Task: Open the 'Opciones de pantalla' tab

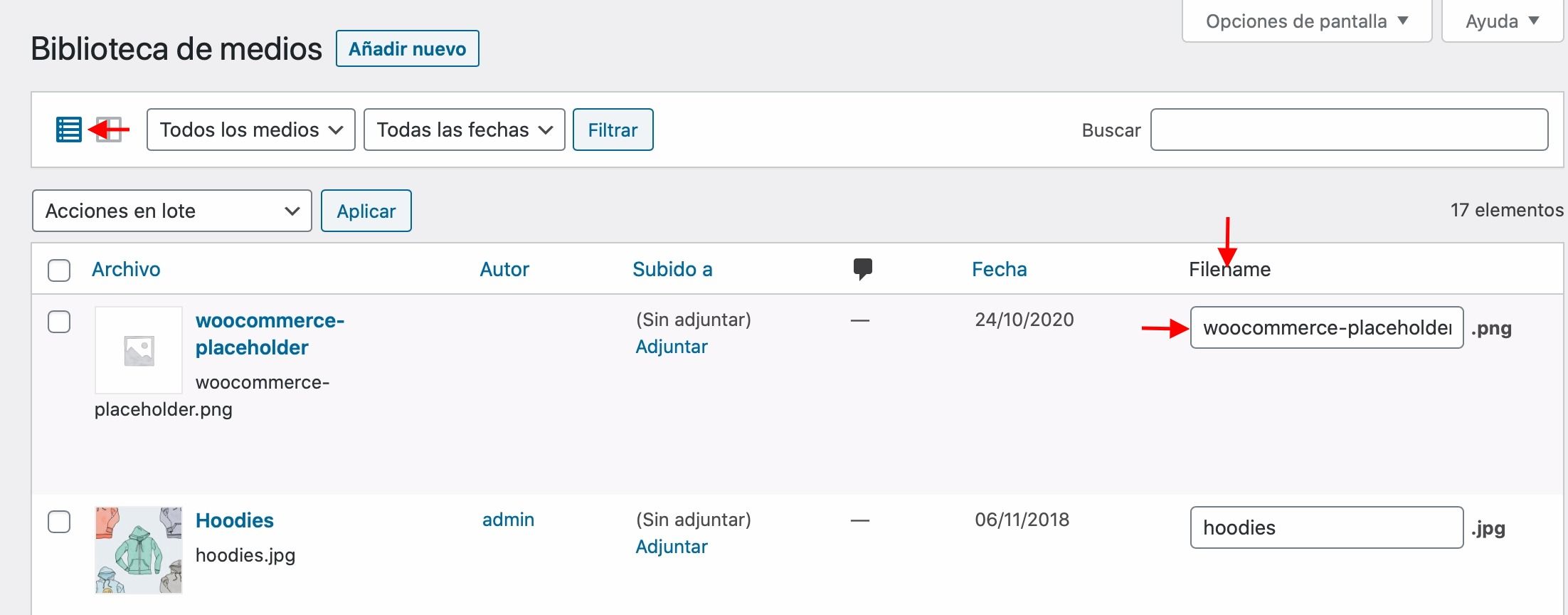Action: pyautogui.click(x=1307, y=21)
